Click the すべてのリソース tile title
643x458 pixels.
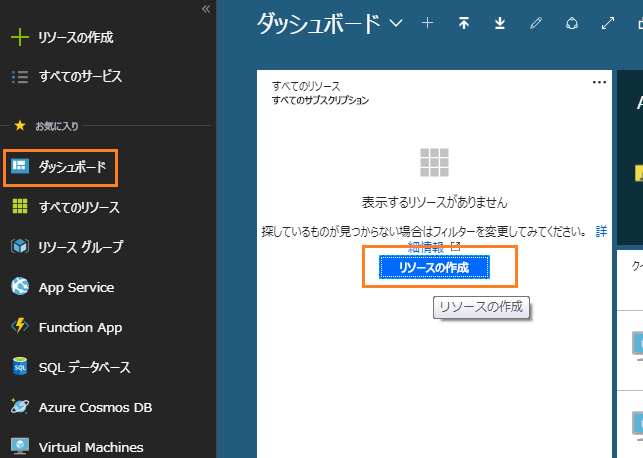[x=306, y=86]
